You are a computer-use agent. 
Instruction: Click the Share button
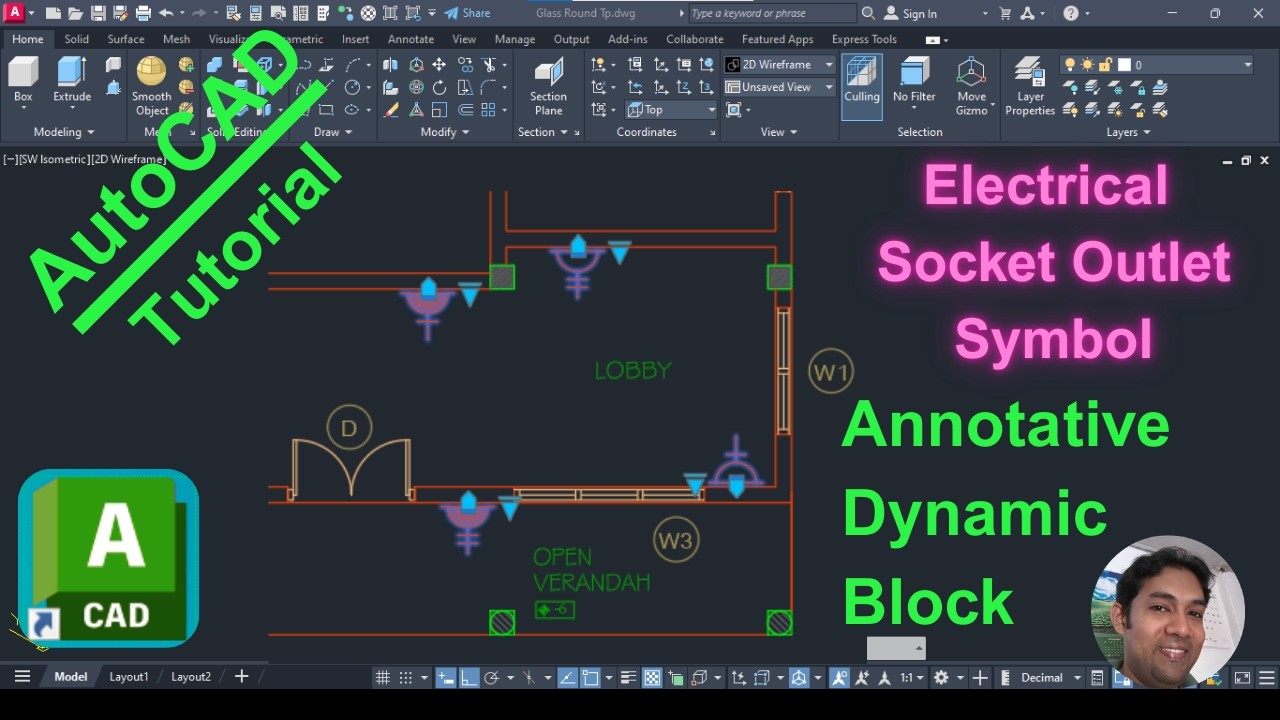pyautogui.click(x=468, y=13)
